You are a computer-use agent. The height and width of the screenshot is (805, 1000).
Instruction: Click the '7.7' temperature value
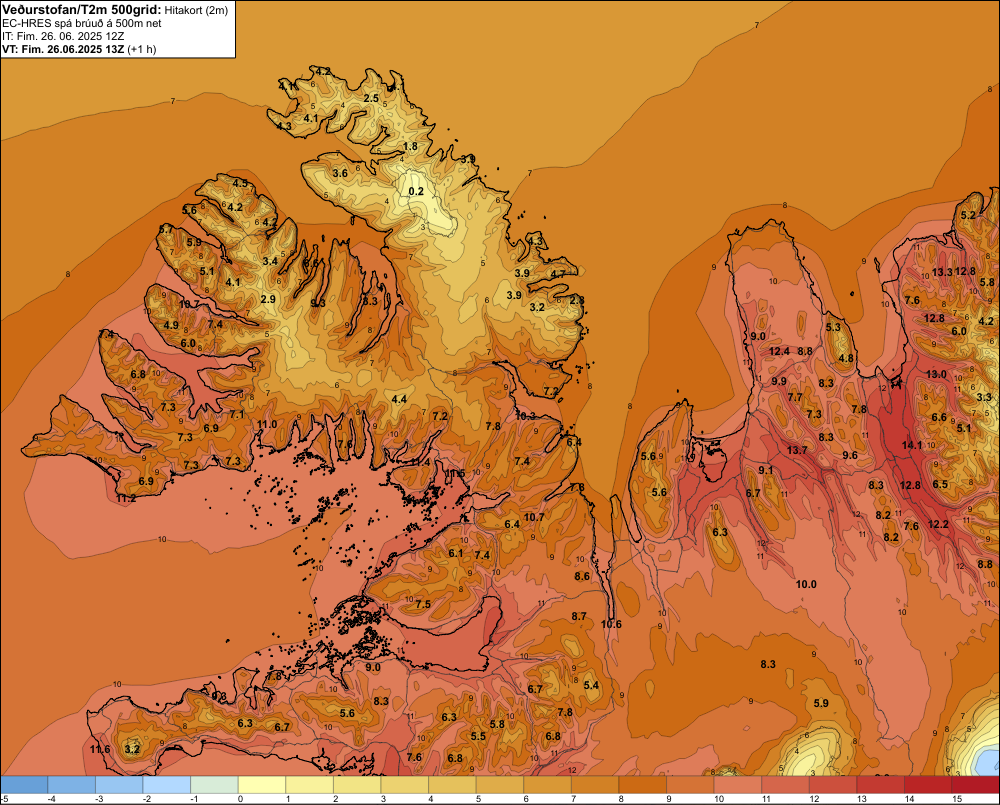(795, 397)
